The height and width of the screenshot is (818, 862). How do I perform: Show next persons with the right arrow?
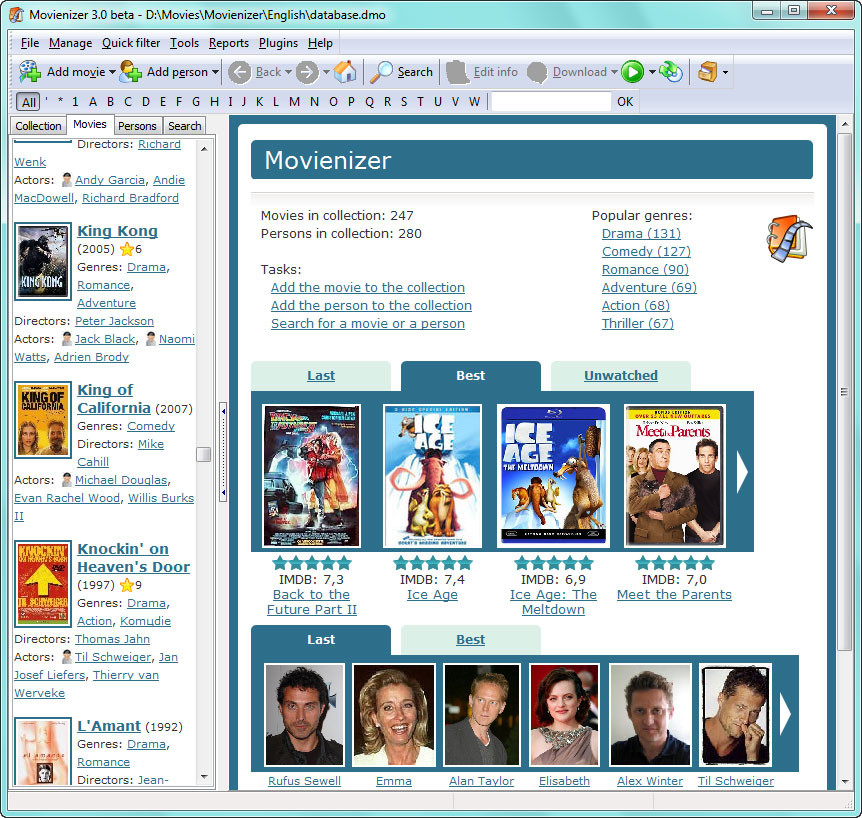coord(786,714)
